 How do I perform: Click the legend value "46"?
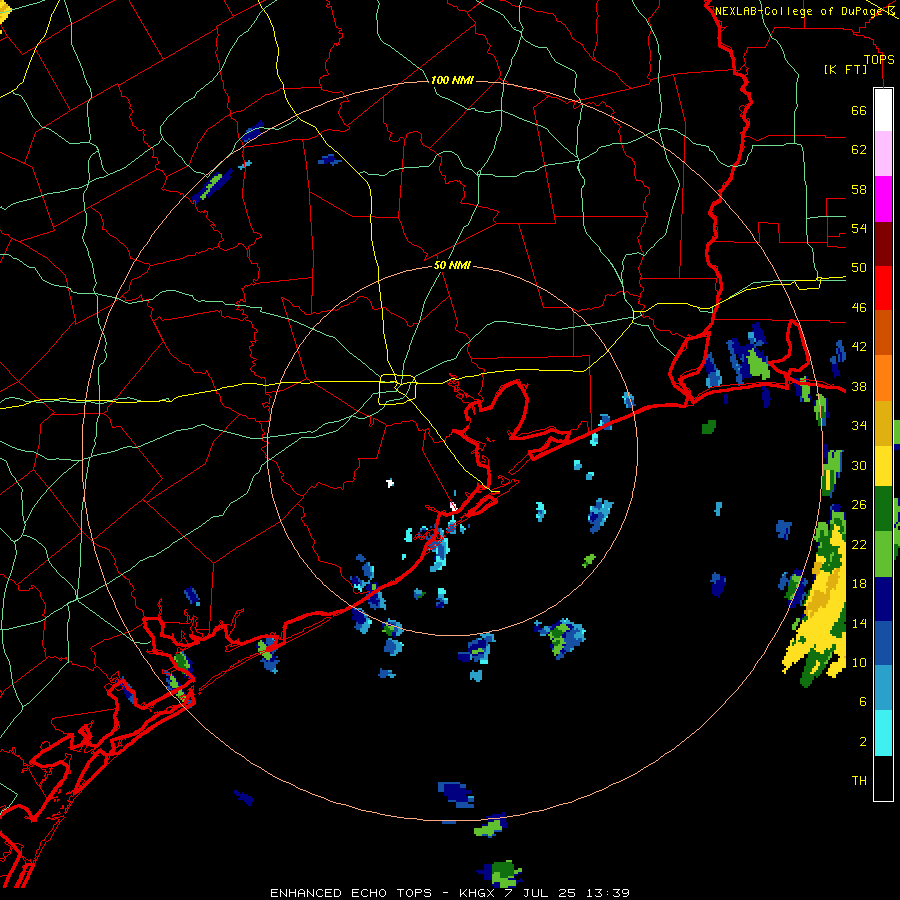pyautogui.click(x=859, y=308)
